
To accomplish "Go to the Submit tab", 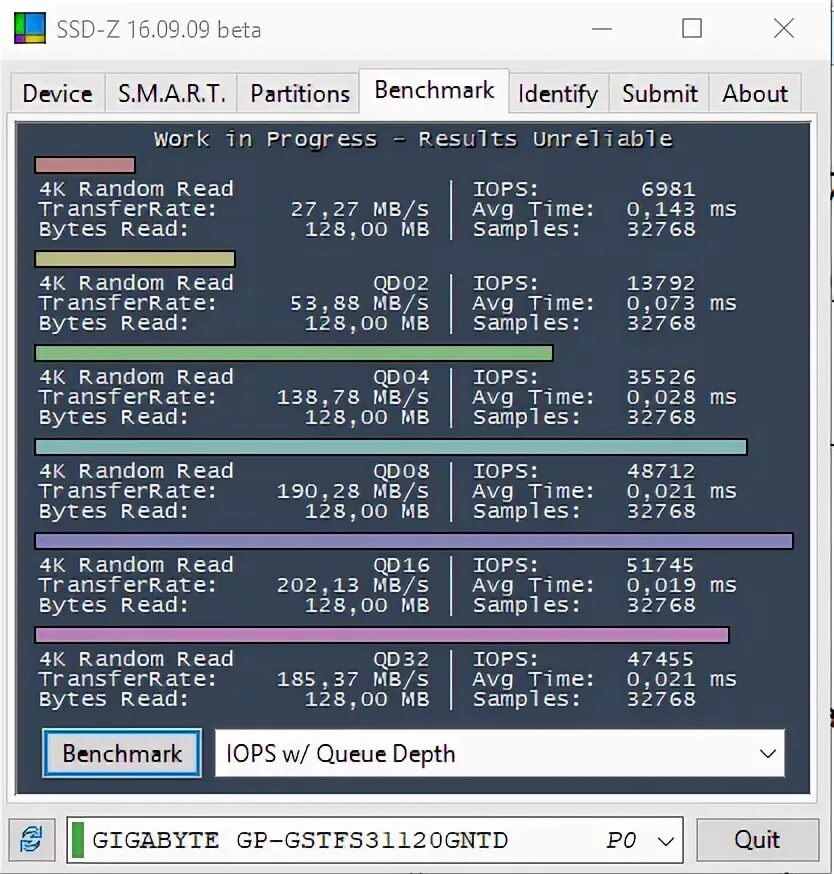I will [x=660, y=93].
